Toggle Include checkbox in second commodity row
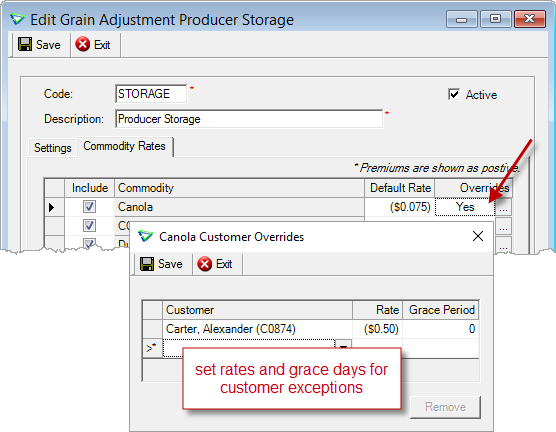Viewport: 556px width, 432px height. 89,225
